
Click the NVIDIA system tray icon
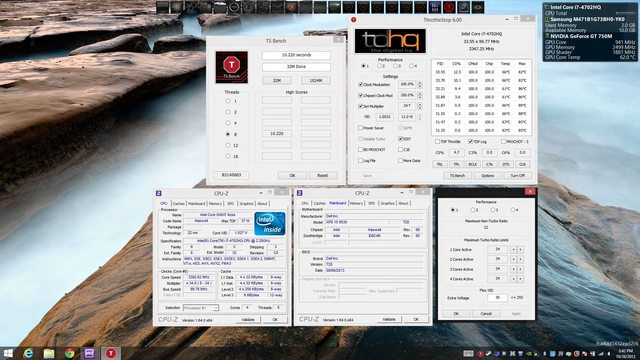528,353
